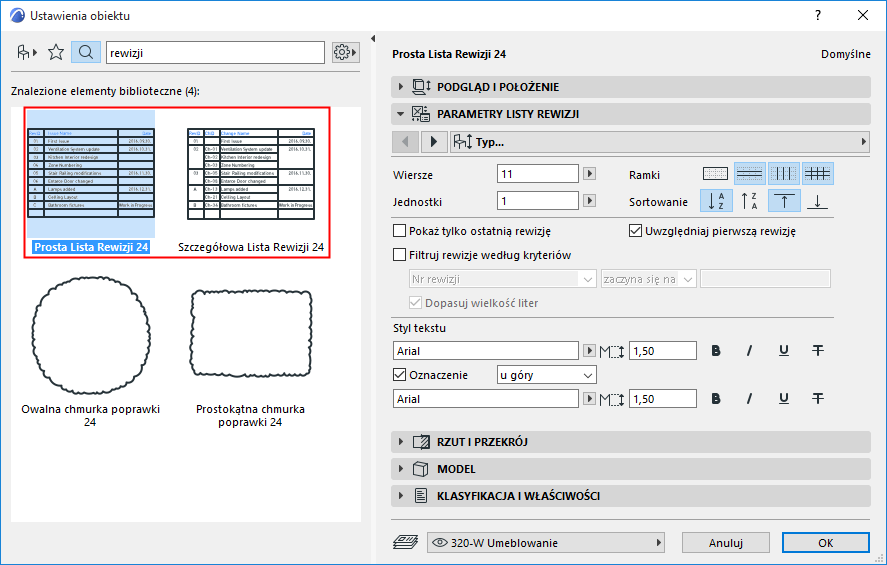Open the Typ... parameter page menu
887x565 pixels.
pyautogui.click(x=660, y=142)
